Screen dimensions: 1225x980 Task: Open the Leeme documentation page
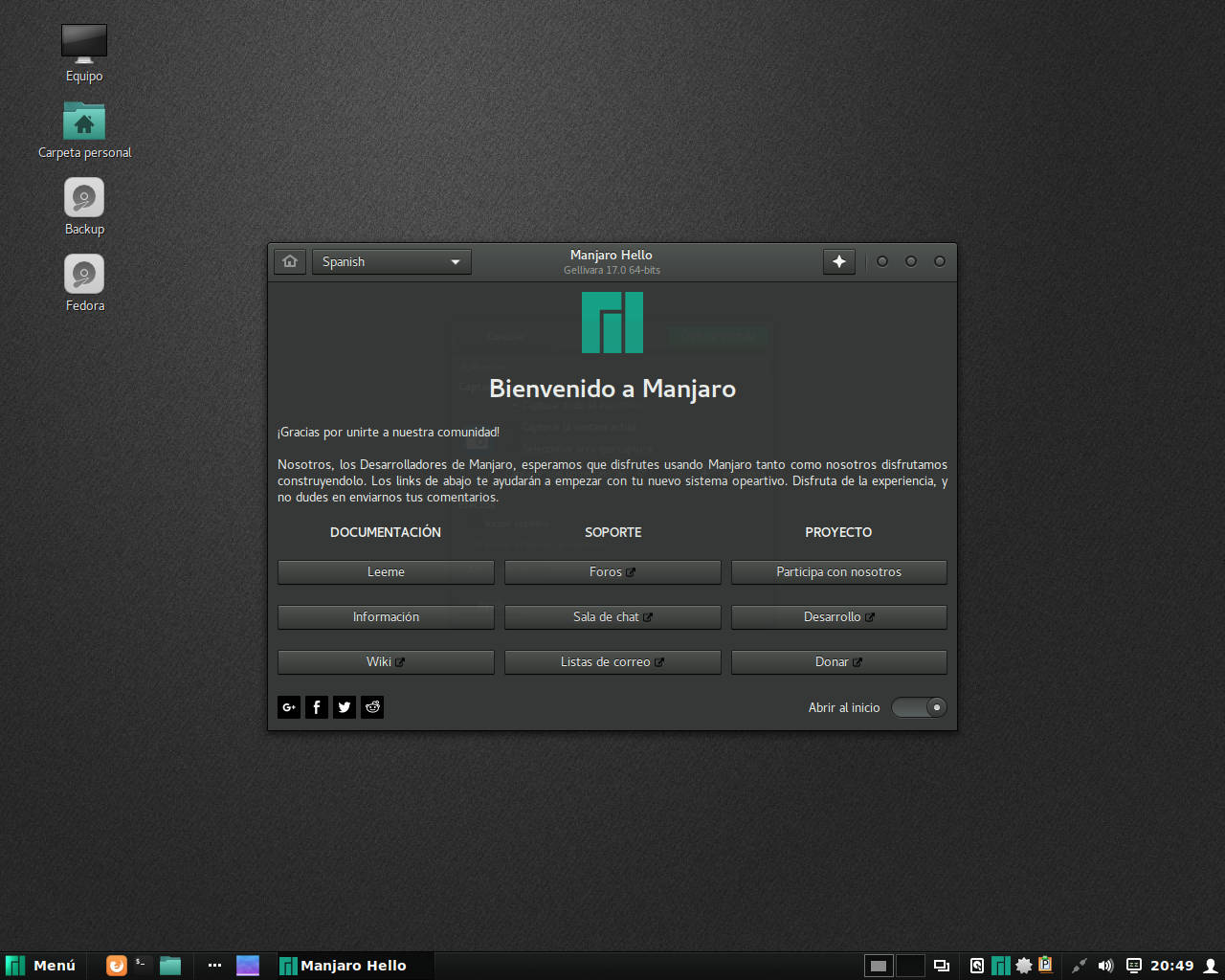click(386, 572)
